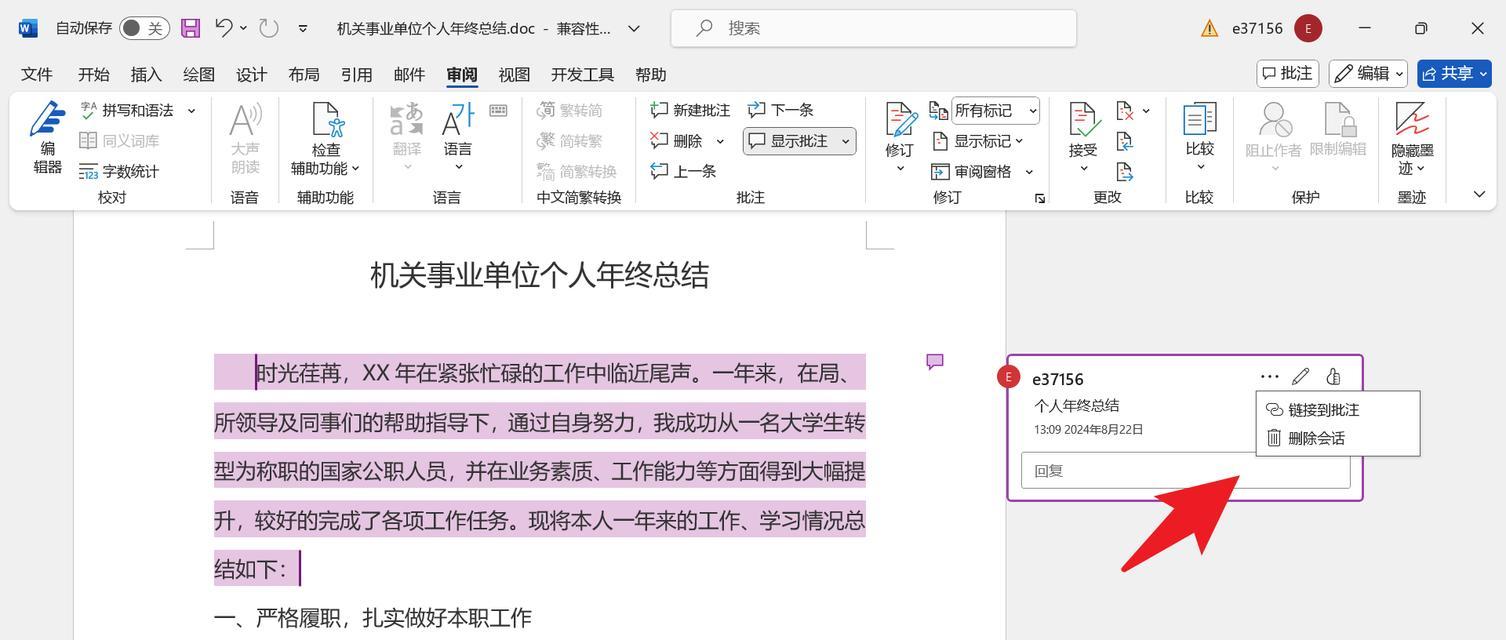Delete comment using 删除 button
The width and height of the screenshot is (1506, 640).
pyautogui.click(x=677, y=141)
